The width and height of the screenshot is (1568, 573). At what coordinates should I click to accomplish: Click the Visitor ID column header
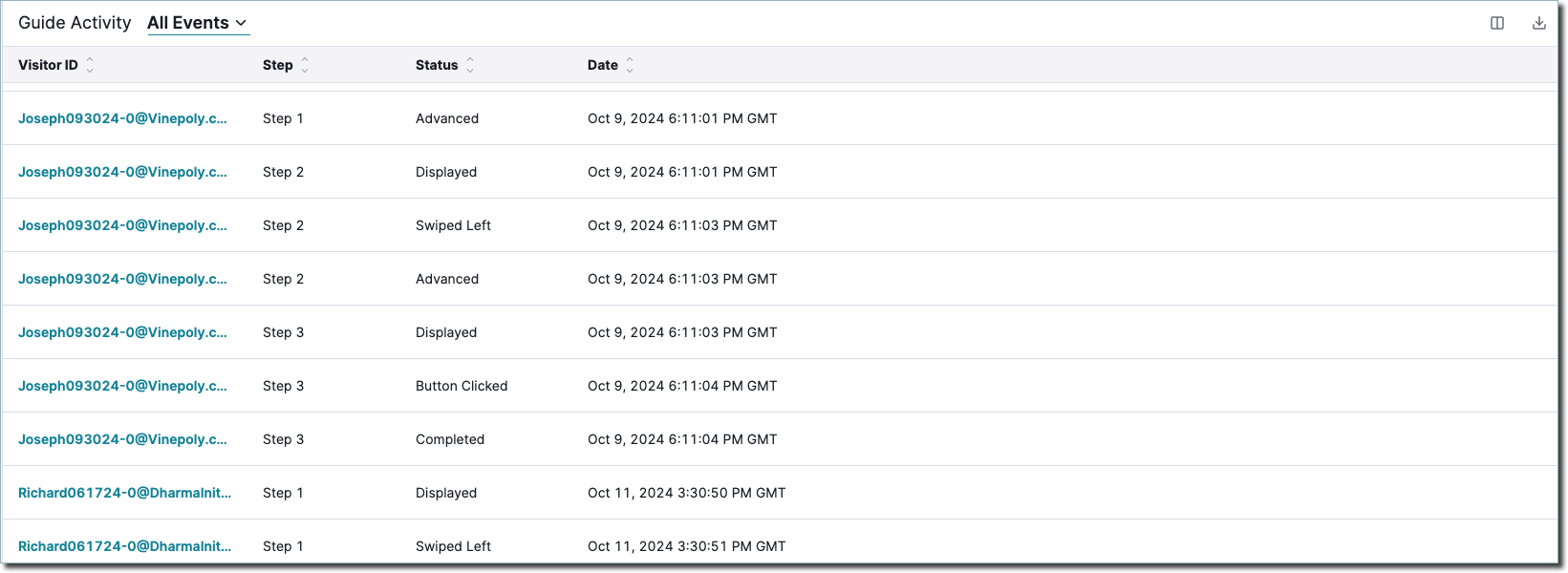coord(48,65)
